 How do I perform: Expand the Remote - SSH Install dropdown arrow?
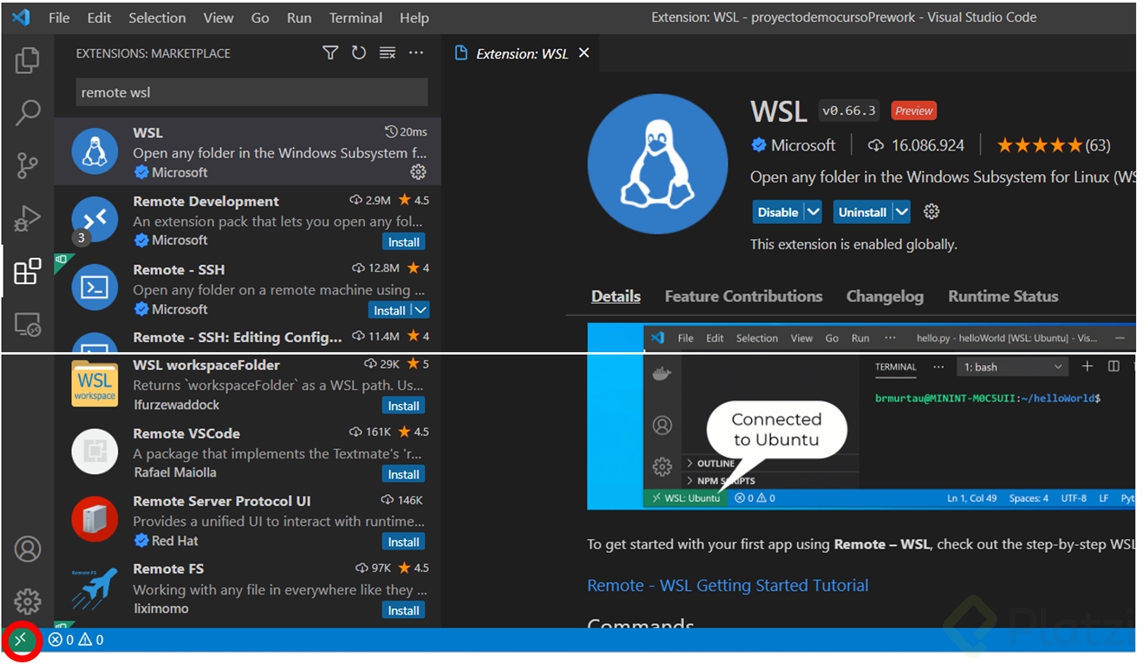pyautogui.click(x=421, y=310)
